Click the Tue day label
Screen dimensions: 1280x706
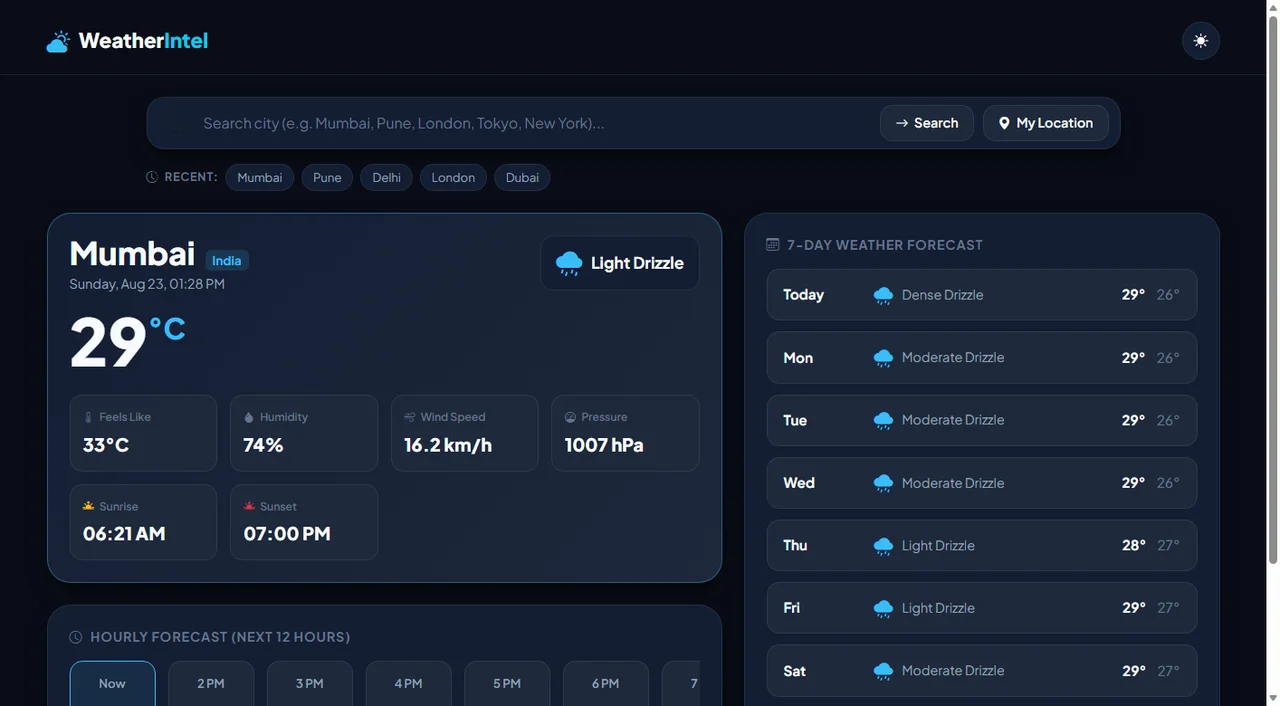point(795,420)
